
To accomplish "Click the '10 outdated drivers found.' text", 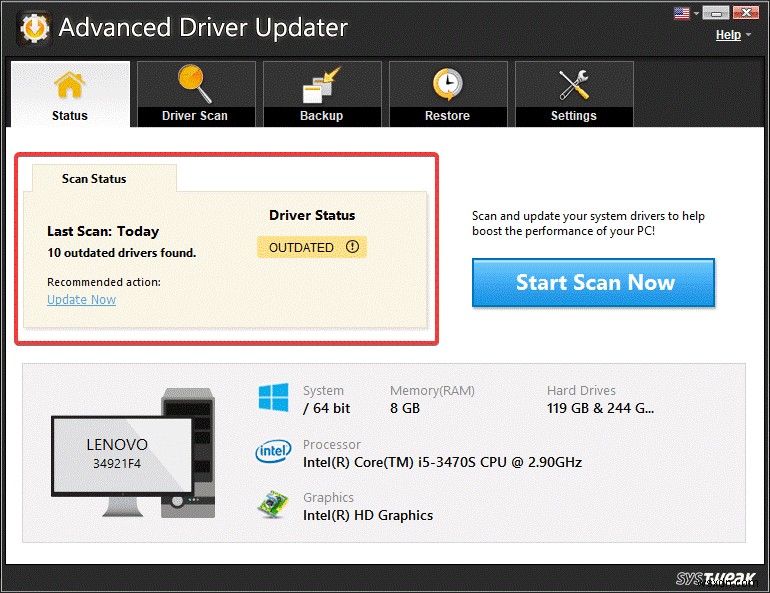I will pos(122,253).
